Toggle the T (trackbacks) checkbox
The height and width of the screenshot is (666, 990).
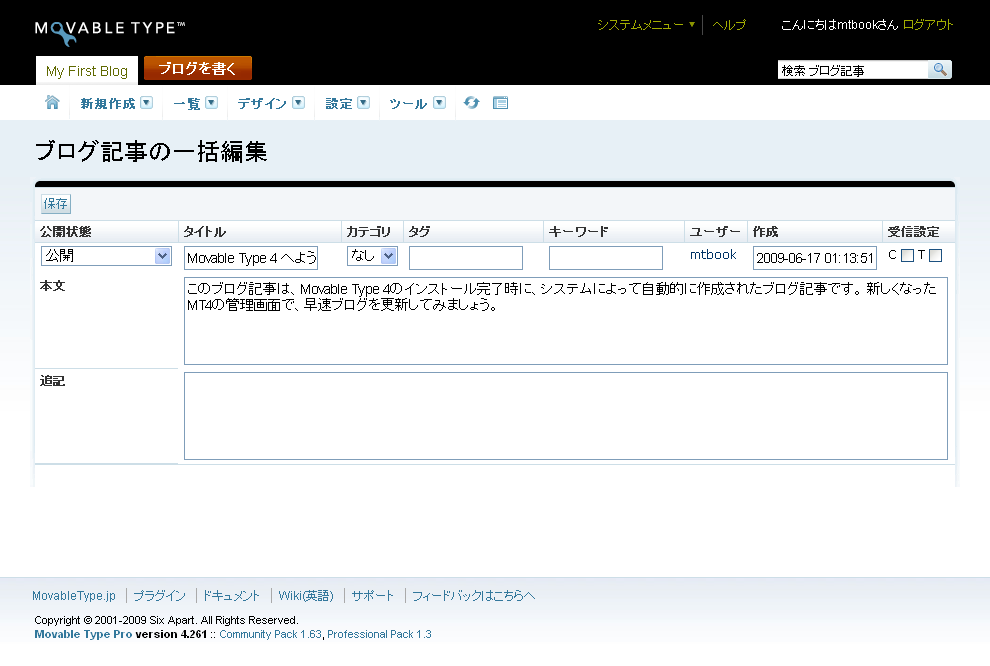[x=936, y=256]
